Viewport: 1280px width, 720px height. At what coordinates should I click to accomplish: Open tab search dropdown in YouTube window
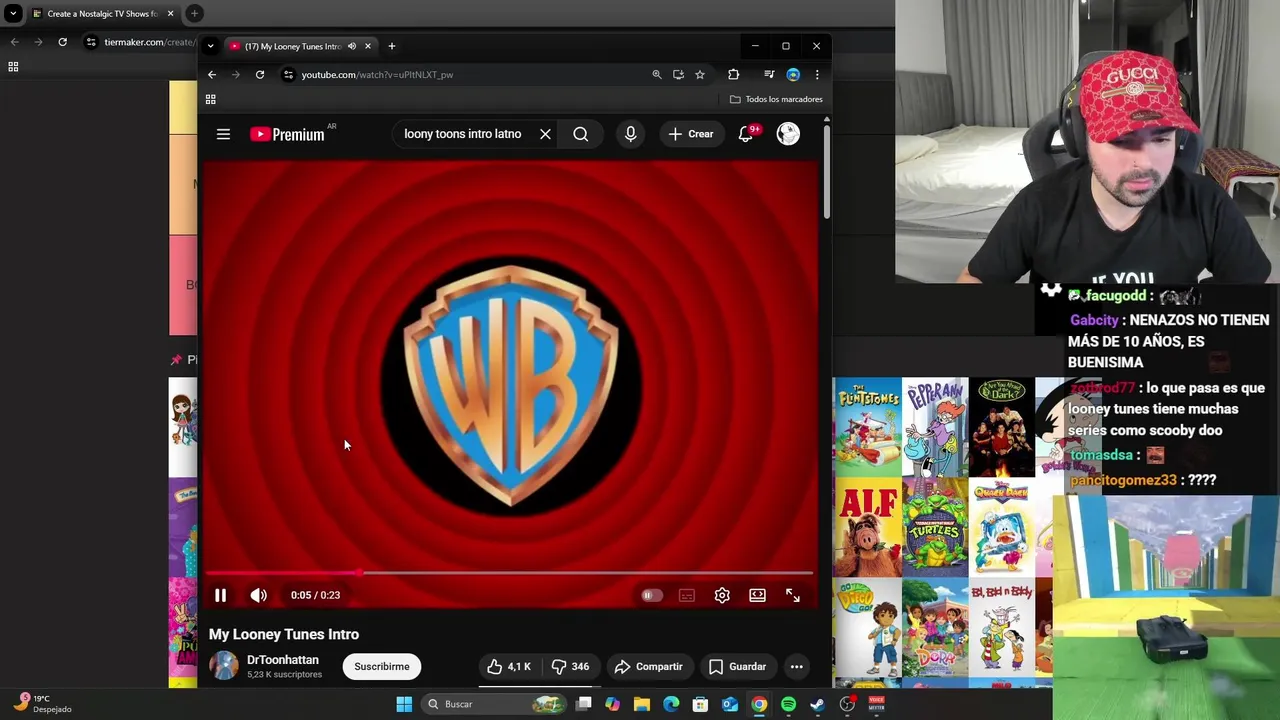click(210, 46)
